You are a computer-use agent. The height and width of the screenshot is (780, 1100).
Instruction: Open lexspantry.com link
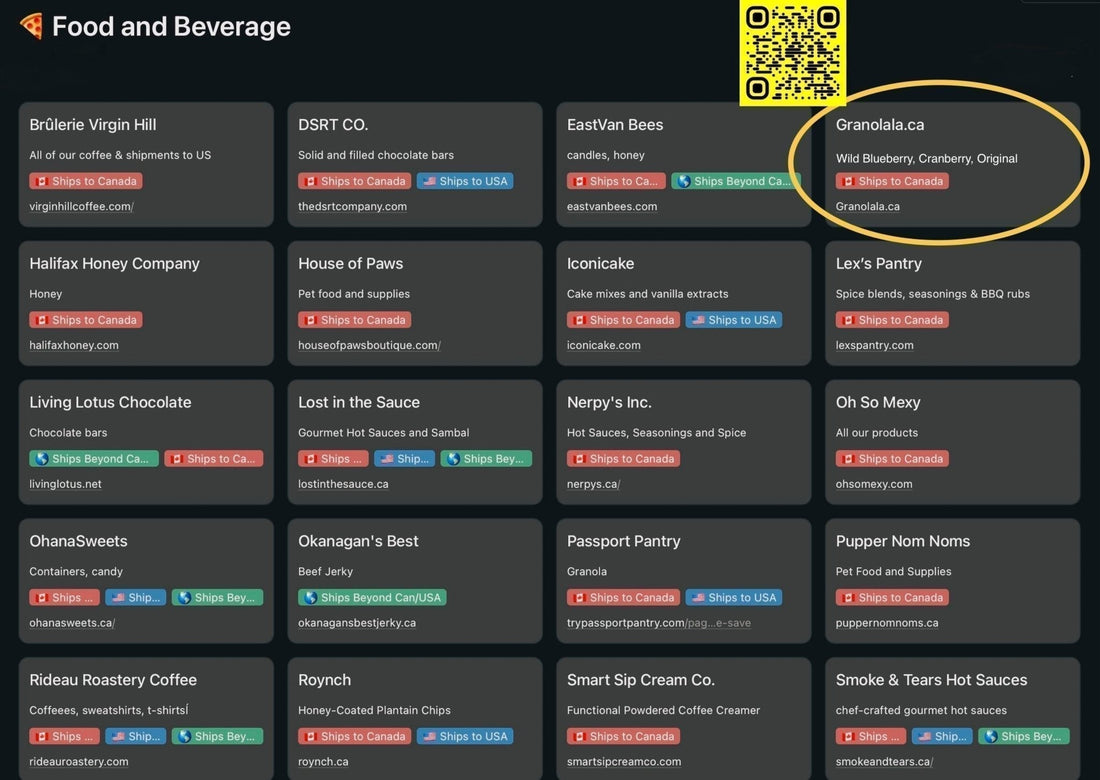click(x=874, y=345)
